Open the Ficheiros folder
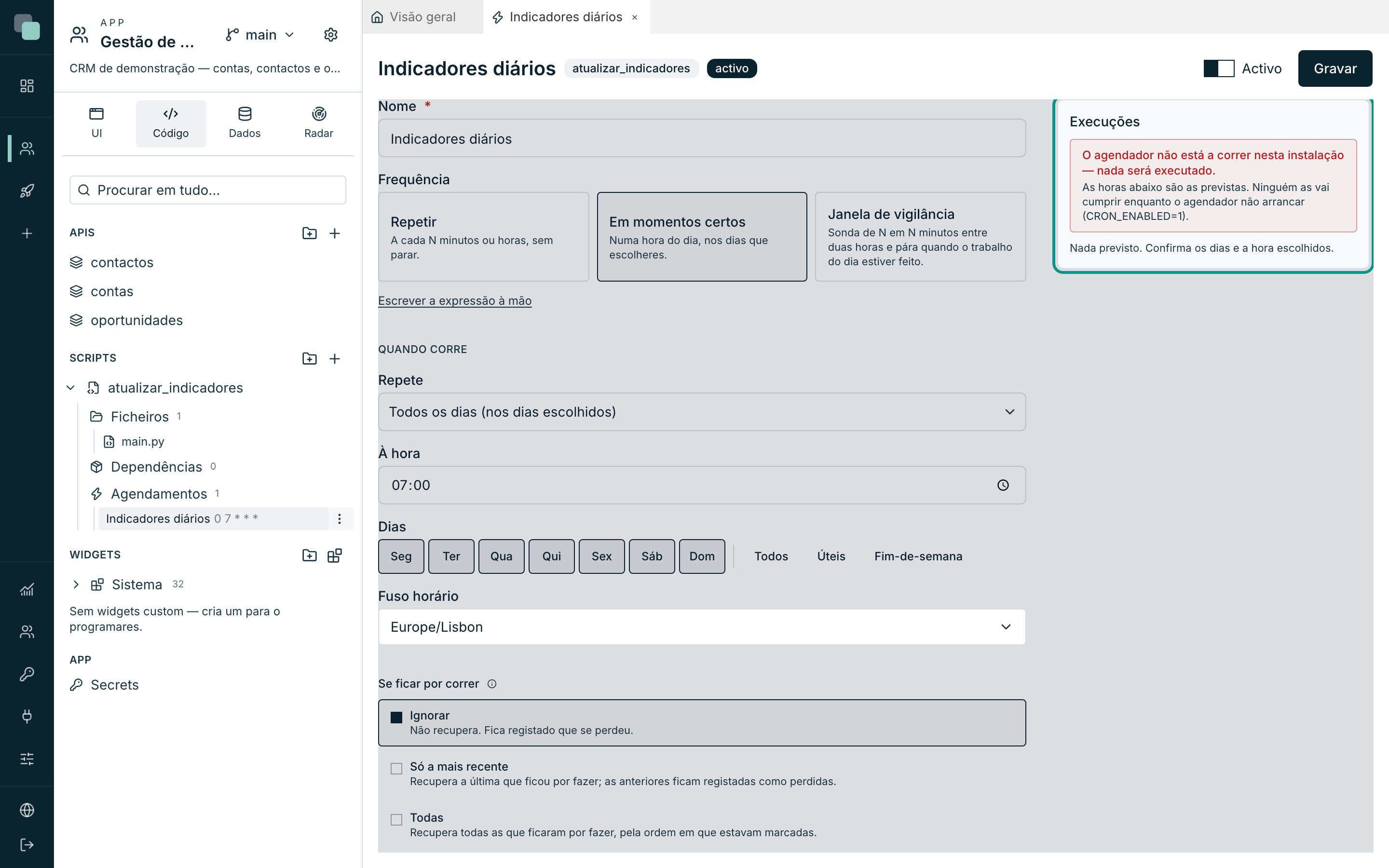This screenshot has width=1389, height=868. [x=139, y=416]
